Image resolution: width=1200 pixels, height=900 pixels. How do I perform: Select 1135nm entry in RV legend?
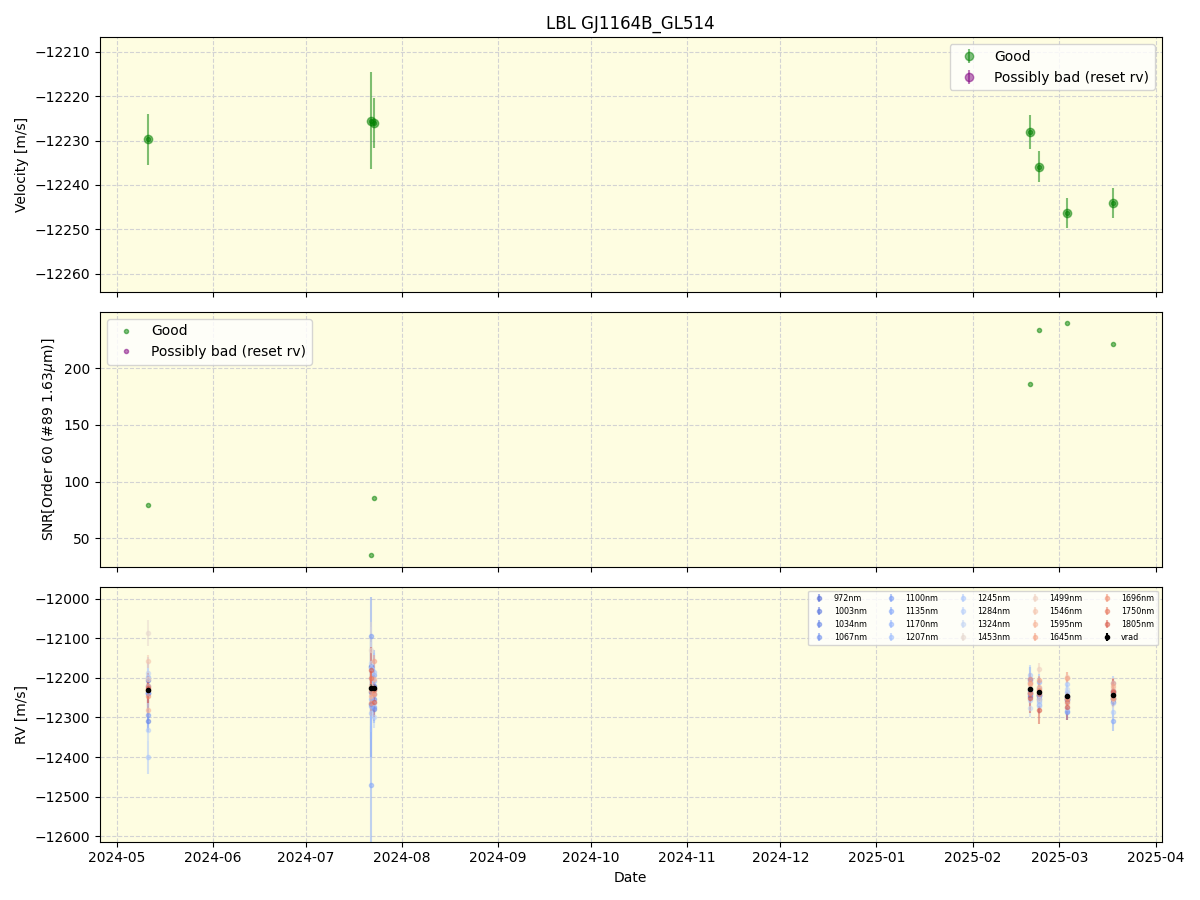(922, 611)
